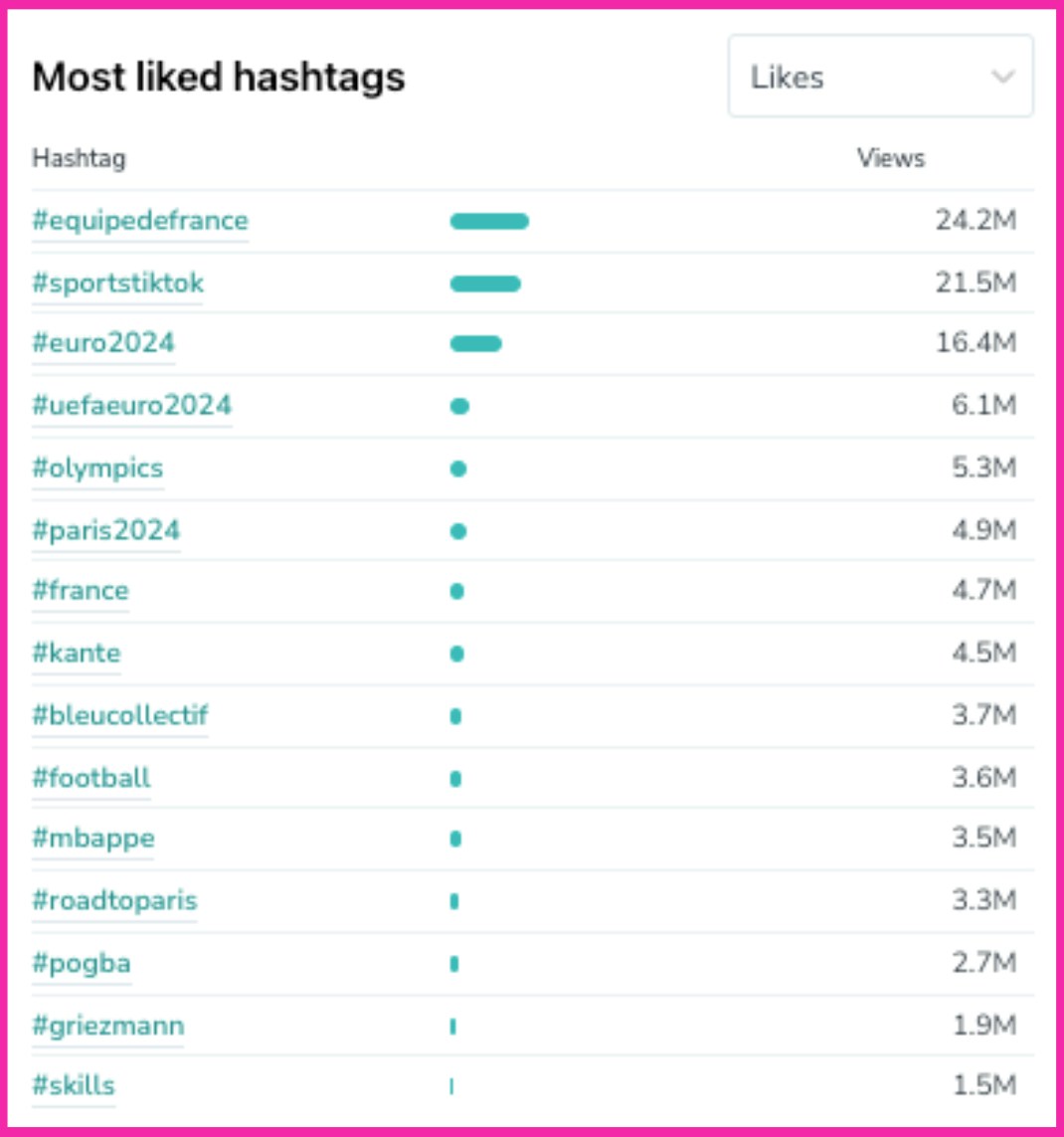This screenshot has width=1064, height=1137.
Task: Click the #paris2024 hashtag
Action: tap(105, 530)
